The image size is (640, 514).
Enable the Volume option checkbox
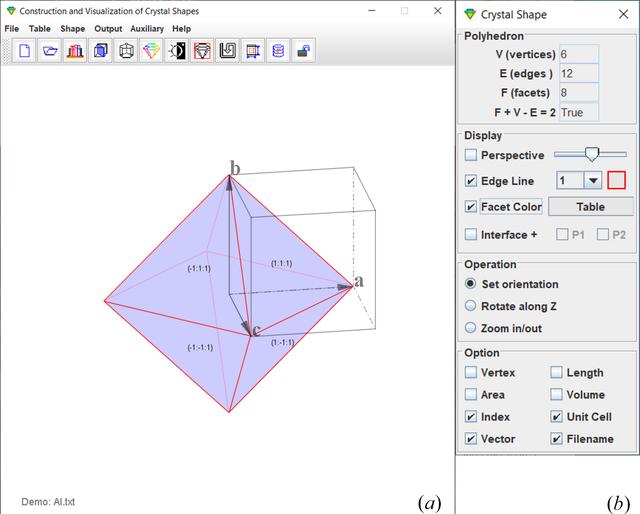[556, 394]
